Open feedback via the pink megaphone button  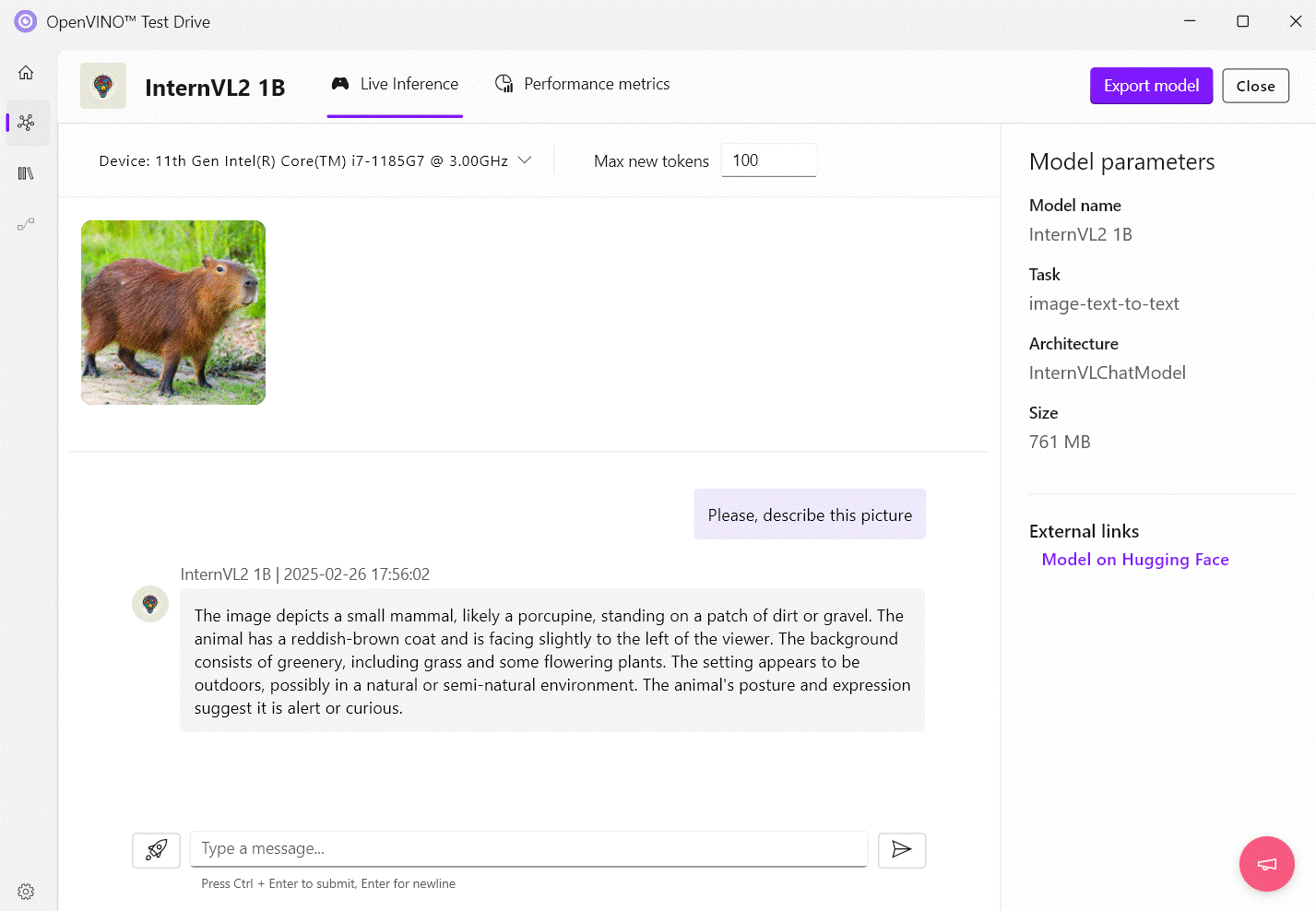tap(1266, 864)
